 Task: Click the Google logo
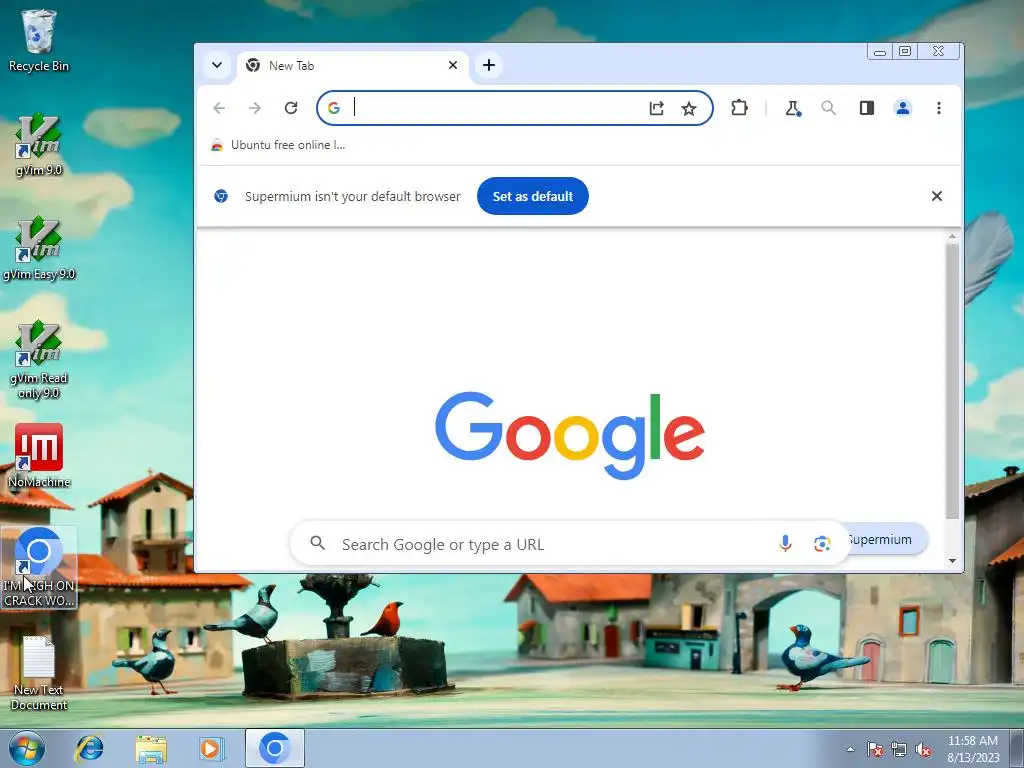click(569, 436)
